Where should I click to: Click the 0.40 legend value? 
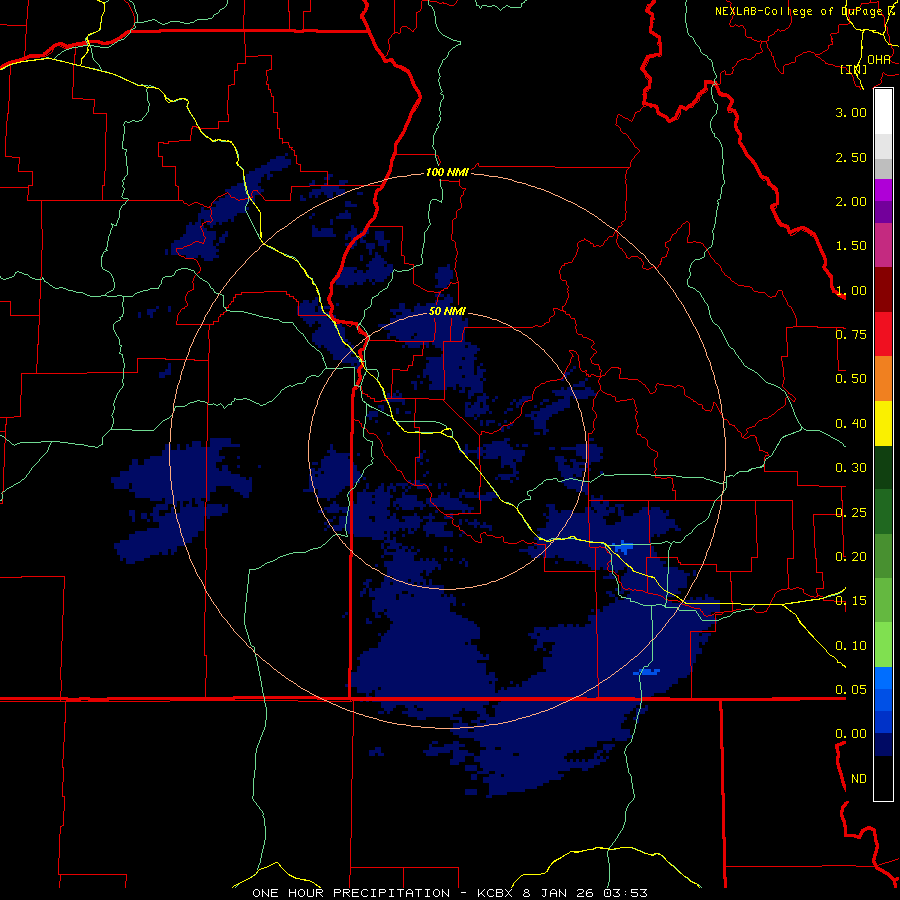[x=851, y=423]
